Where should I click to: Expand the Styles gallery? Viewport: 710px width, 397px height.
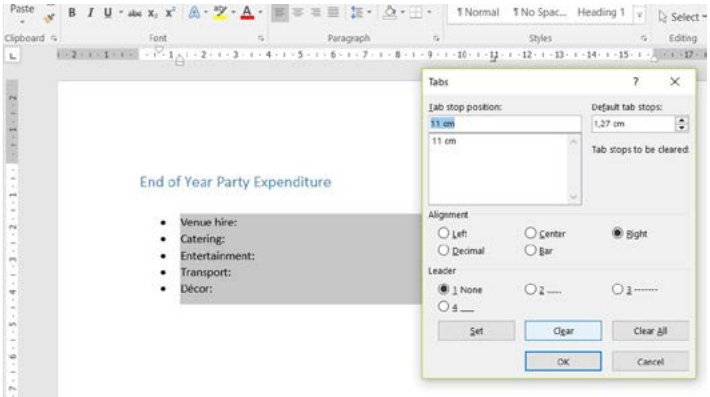pos(639,15)
